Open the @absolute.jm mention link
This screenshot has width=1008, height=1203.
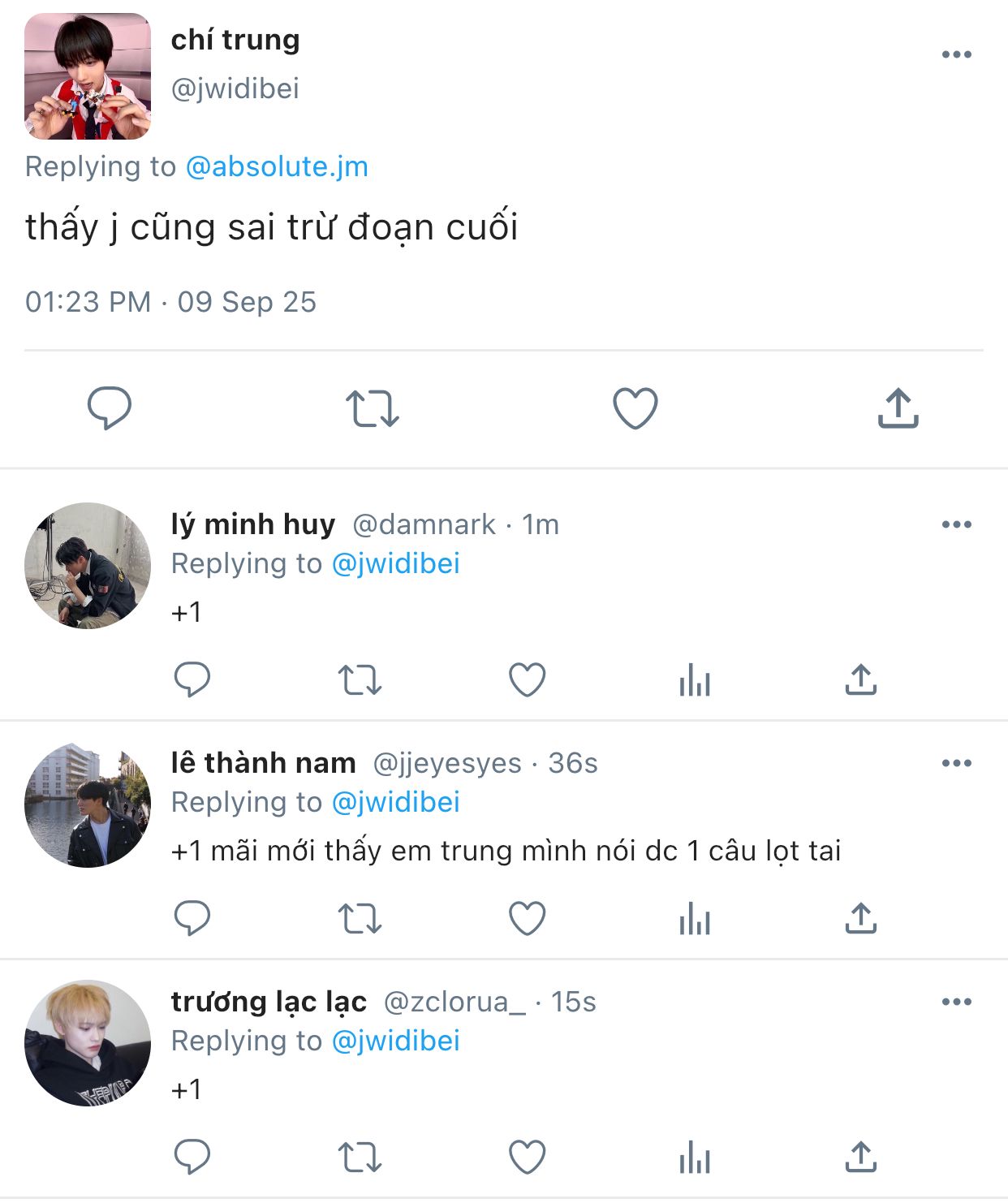(x=277, y=166)
